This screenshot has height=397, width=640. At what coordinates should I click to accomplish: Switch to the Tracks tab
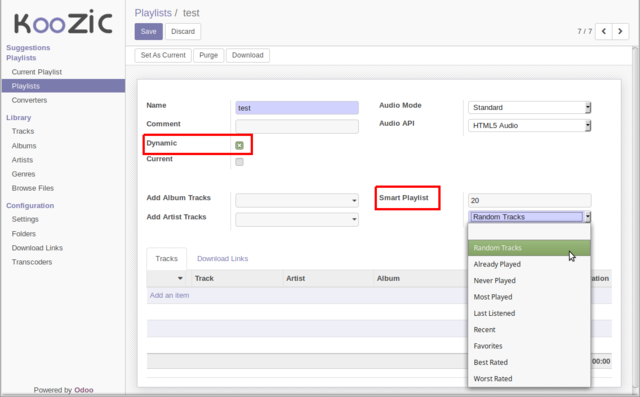coord(167,259)
